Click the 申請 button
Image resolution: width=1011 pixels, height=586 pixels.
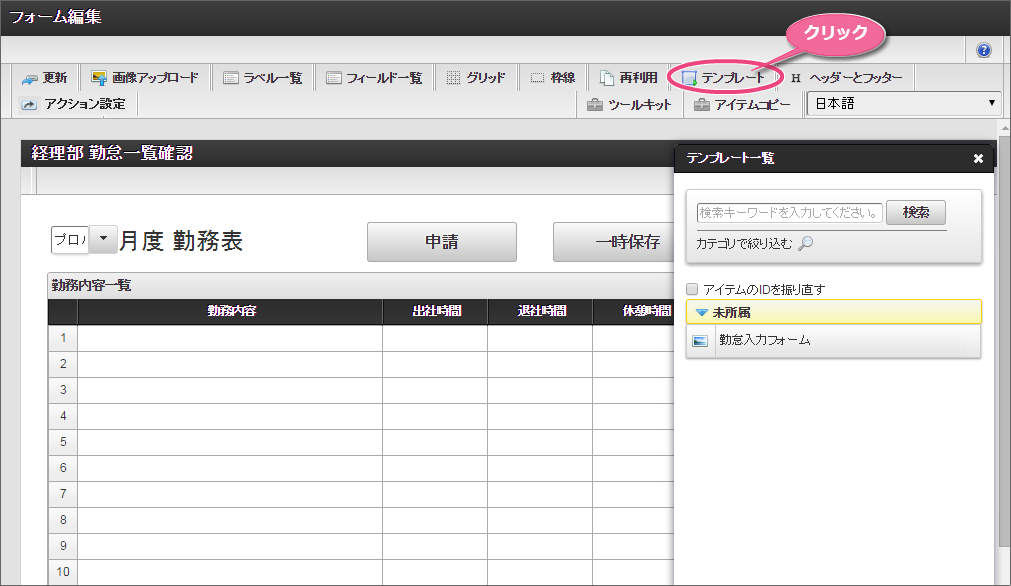coord(442,242)
